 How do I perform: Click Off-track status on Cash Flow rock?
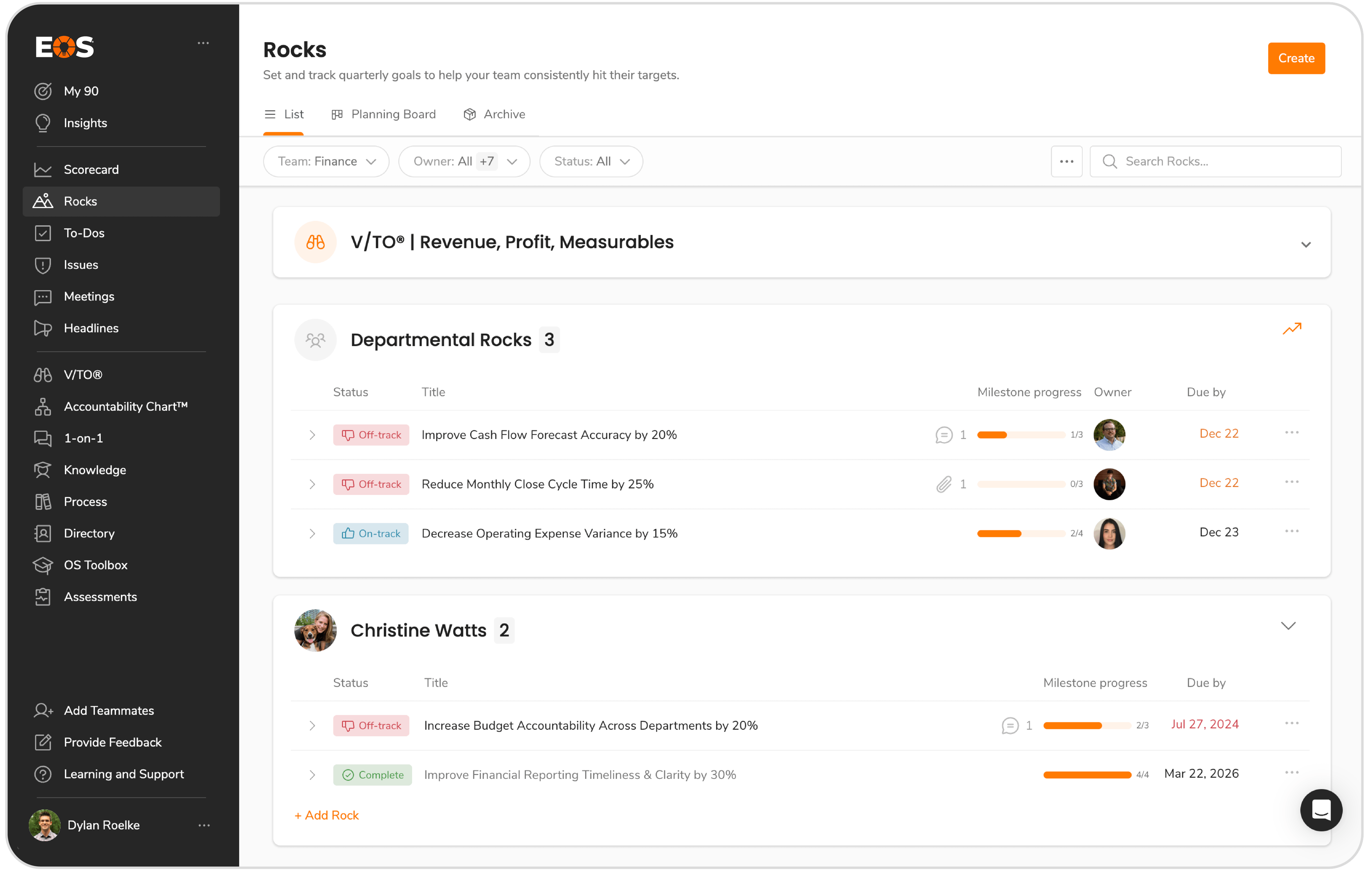371,435
